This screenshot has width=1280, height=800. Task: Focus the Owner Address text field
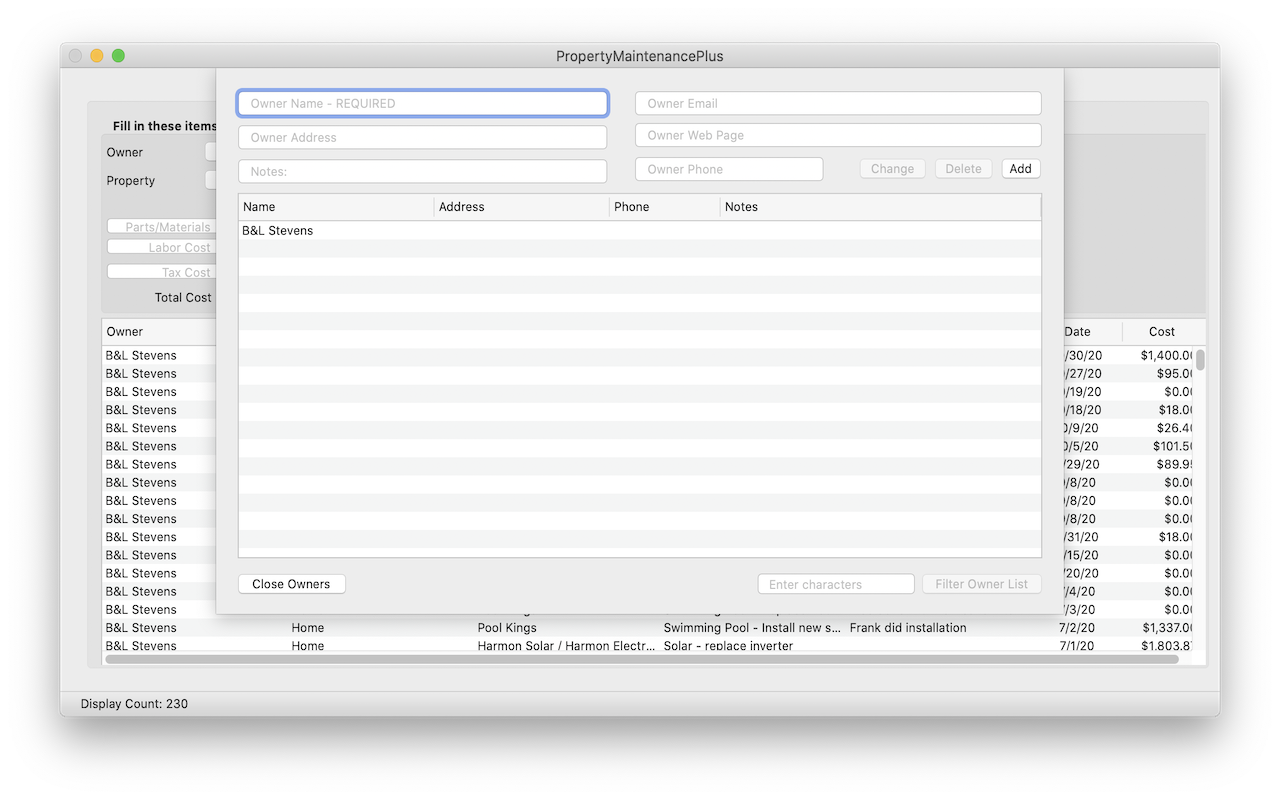pyautogui.click(x=422, y=137)
